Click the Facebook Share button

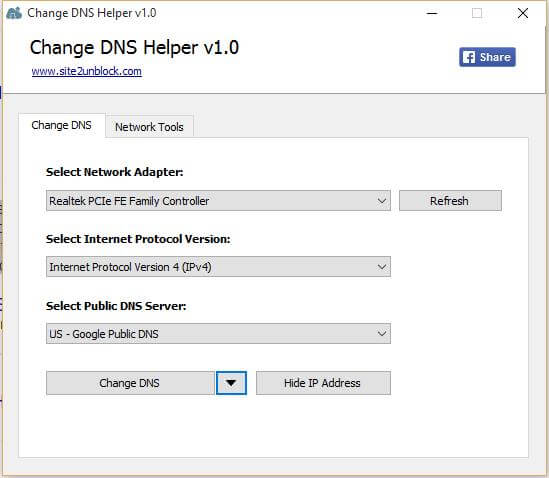coord(487,57)
